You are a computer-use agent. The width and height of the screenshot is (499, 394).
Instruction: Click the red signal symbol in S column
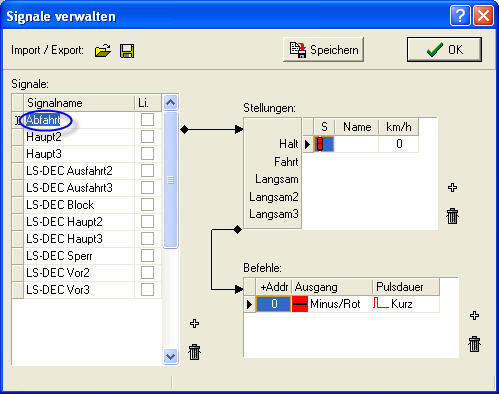point(320,144)
